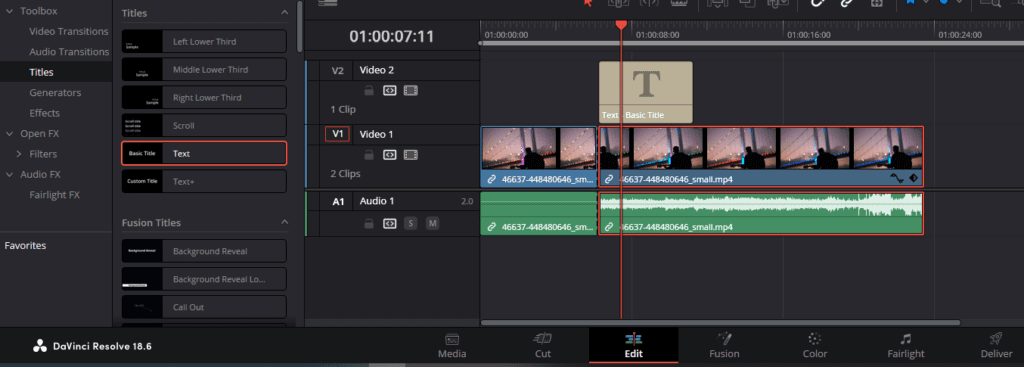This screenshot has width=1024, height=367.
Task: Select Background Reveal Lo... Fusion title
Action: tap(204, 279)
